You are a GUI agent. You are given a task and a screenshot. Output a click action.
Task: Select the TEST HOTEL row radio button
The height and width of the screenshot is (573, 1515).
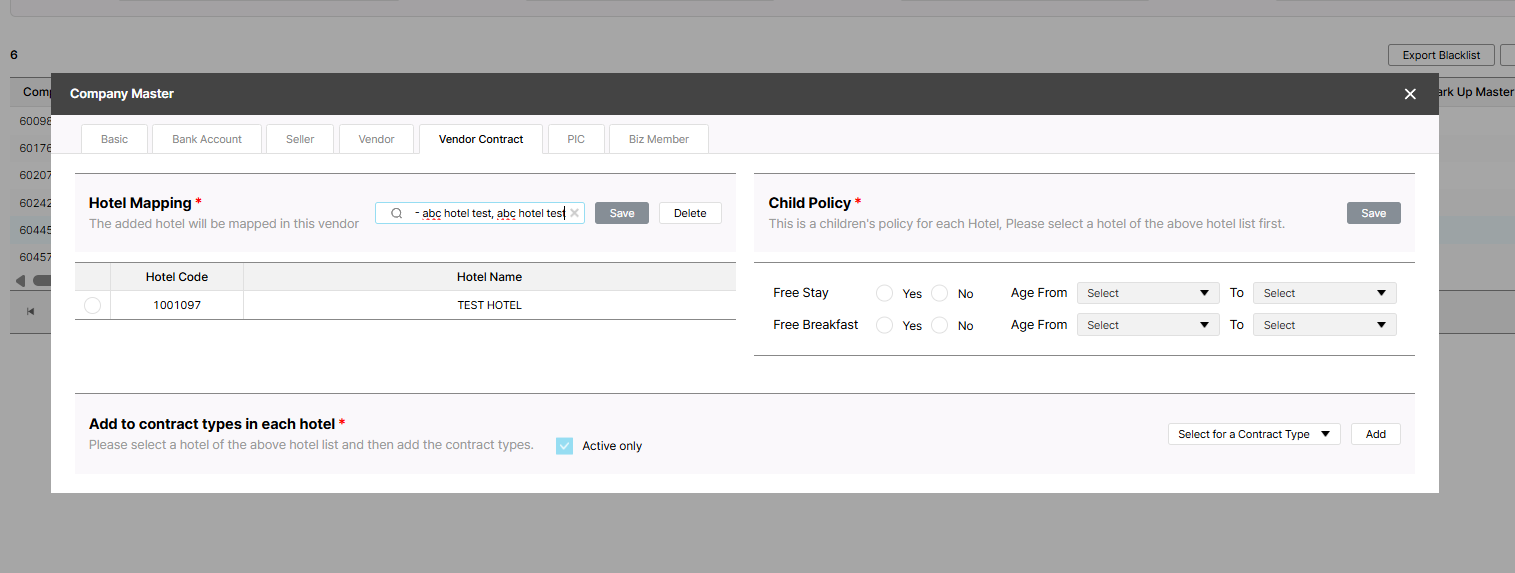[93, 306]
